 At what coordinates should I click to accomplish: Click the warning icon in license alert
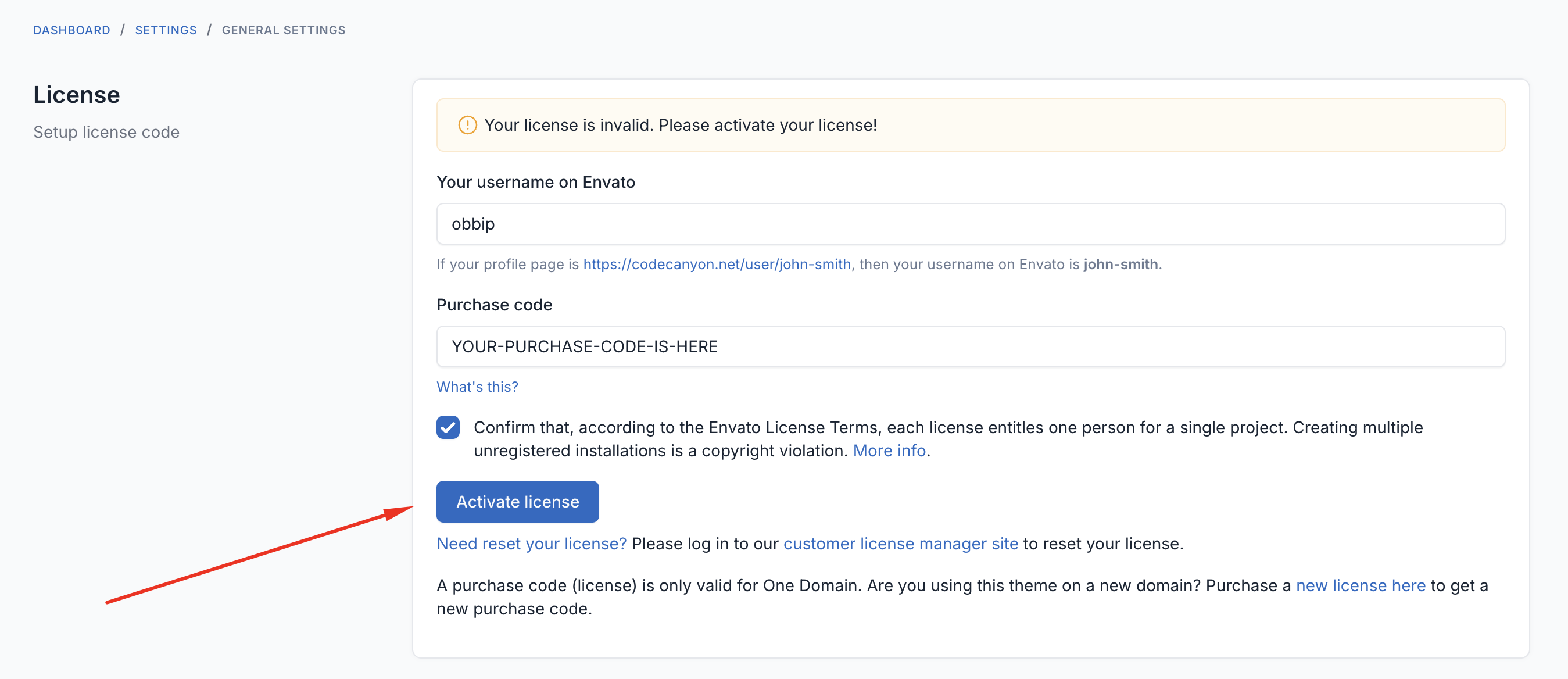click(x=467, y=125)
